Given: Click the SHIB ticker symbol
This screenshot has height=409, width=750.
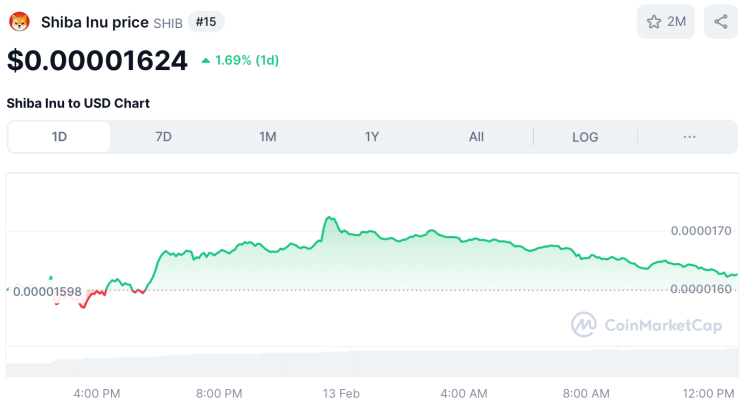Looking at the screenshot, I should pyautogui.click(x=168, y=23).
